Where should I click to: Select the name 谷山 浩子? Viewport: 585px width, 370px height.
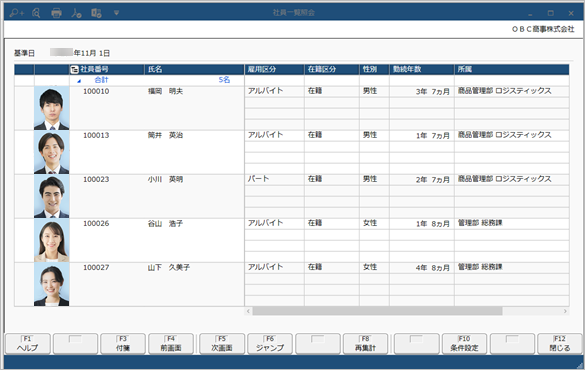tap(165, 223)
